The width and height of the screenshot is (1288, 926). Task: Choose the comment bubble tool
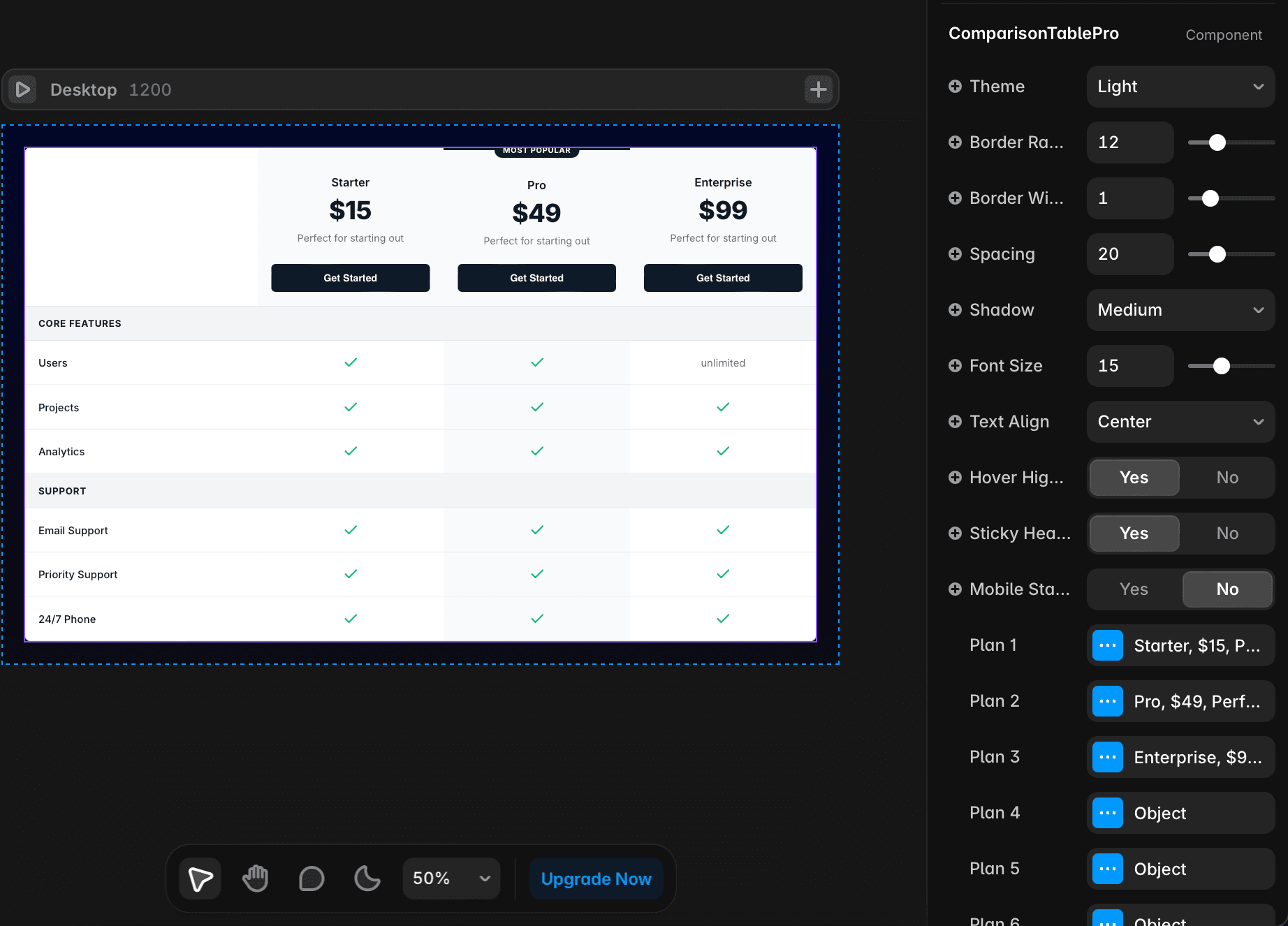[312, 879]
